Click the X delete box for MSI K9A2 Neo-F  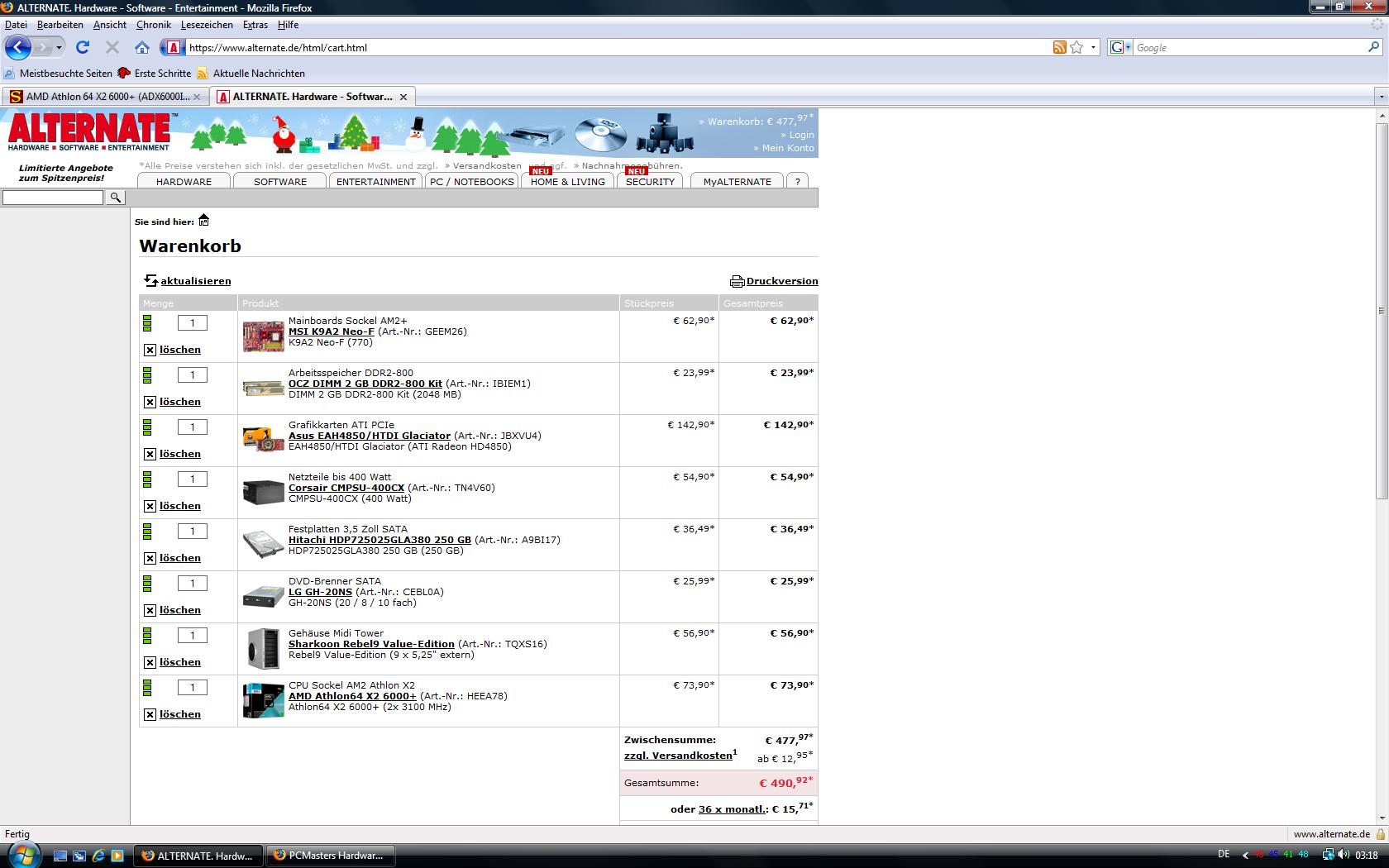[150, 350]
